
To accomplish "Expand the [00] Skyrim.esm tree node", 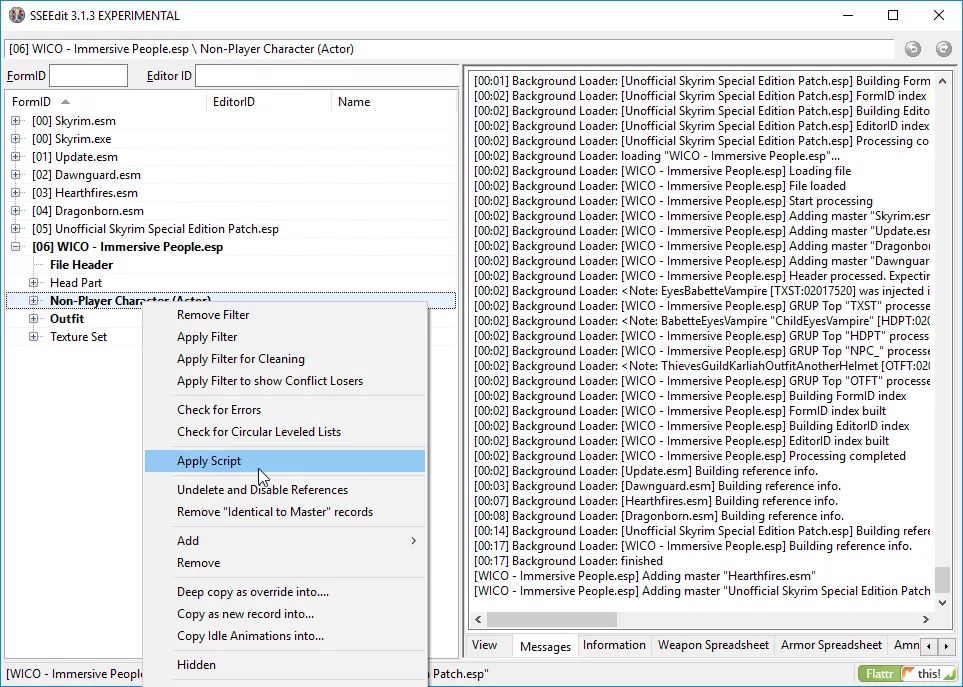I will [x=16, y=121].
